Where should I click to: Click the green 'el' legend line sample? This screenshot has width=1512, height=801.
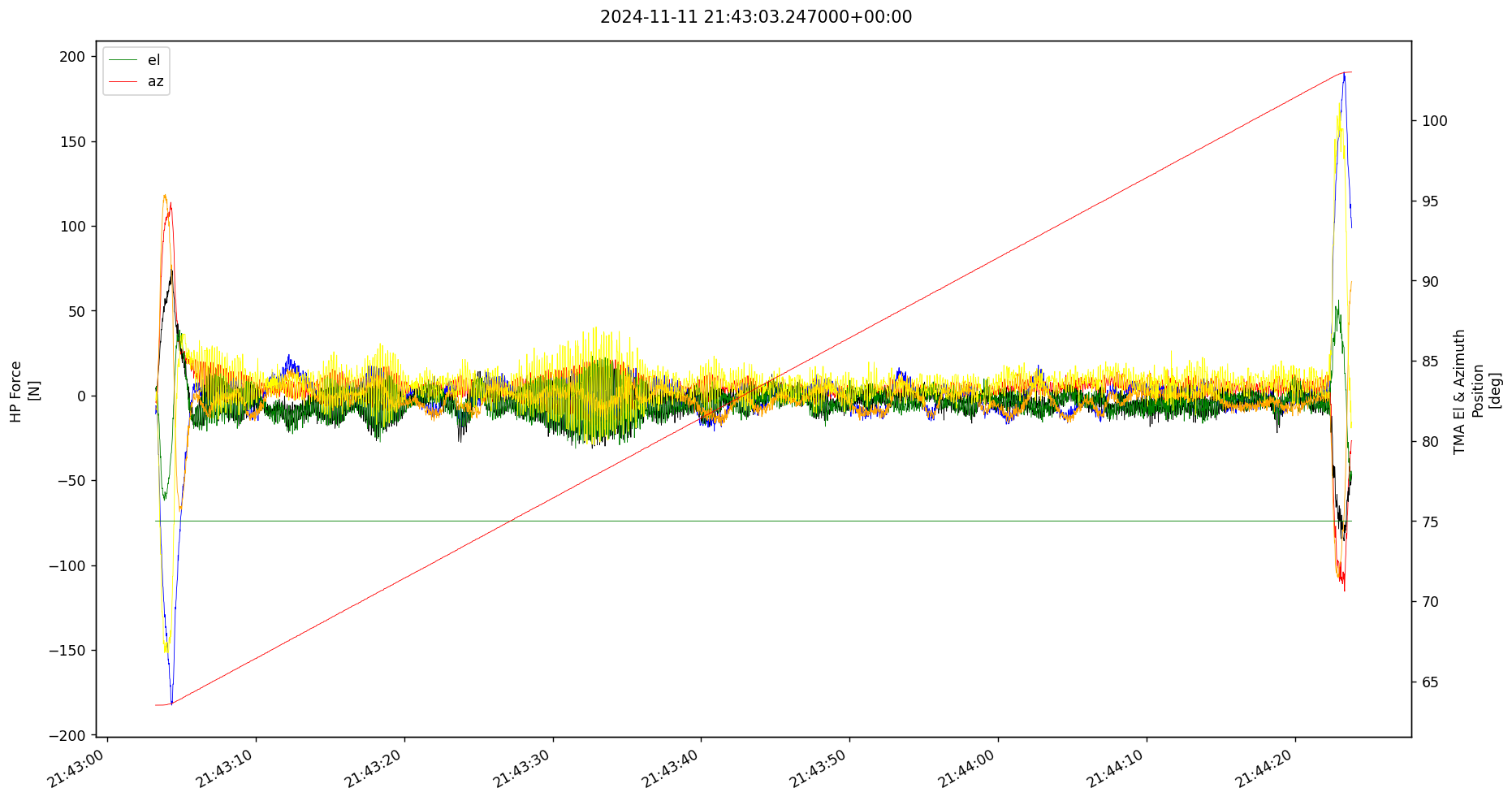pos(122,60)
